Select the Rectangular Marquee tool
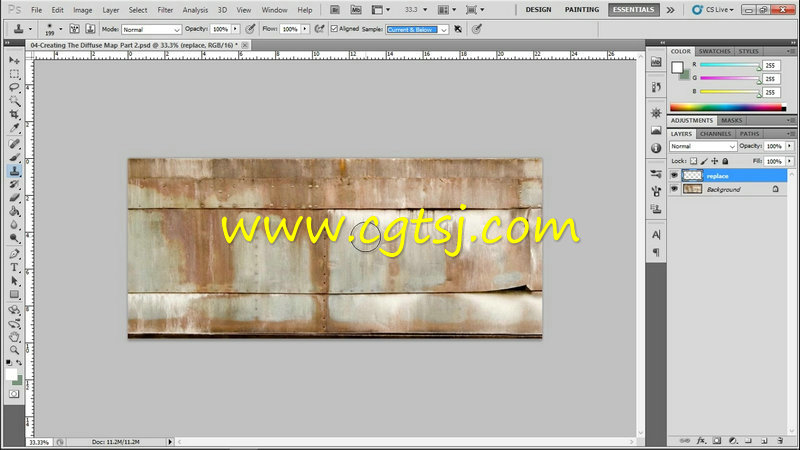800x450 pixels. pos(14,74)
